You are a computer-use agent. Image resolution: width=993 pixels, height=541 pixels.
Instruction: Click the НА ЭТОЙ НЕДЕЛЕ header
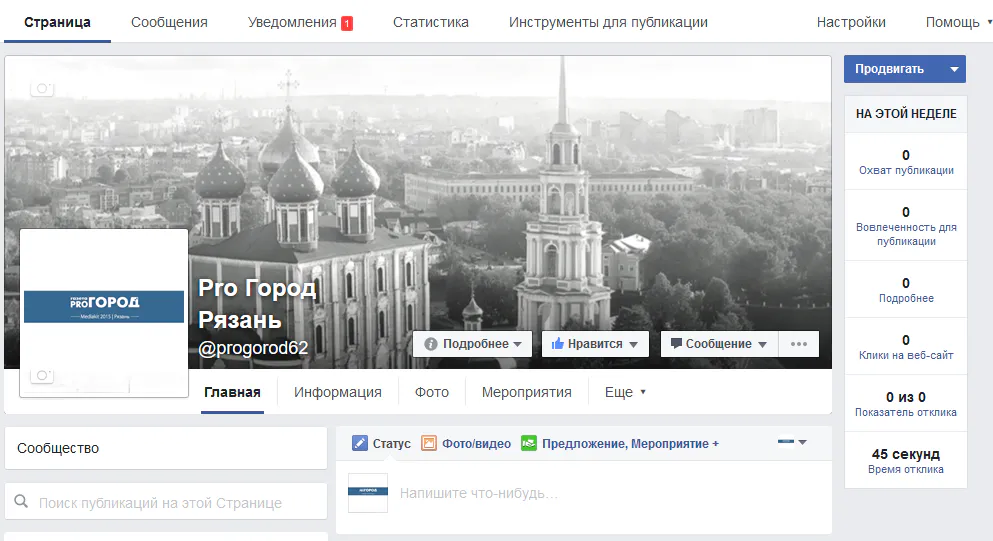click(906, 114)
